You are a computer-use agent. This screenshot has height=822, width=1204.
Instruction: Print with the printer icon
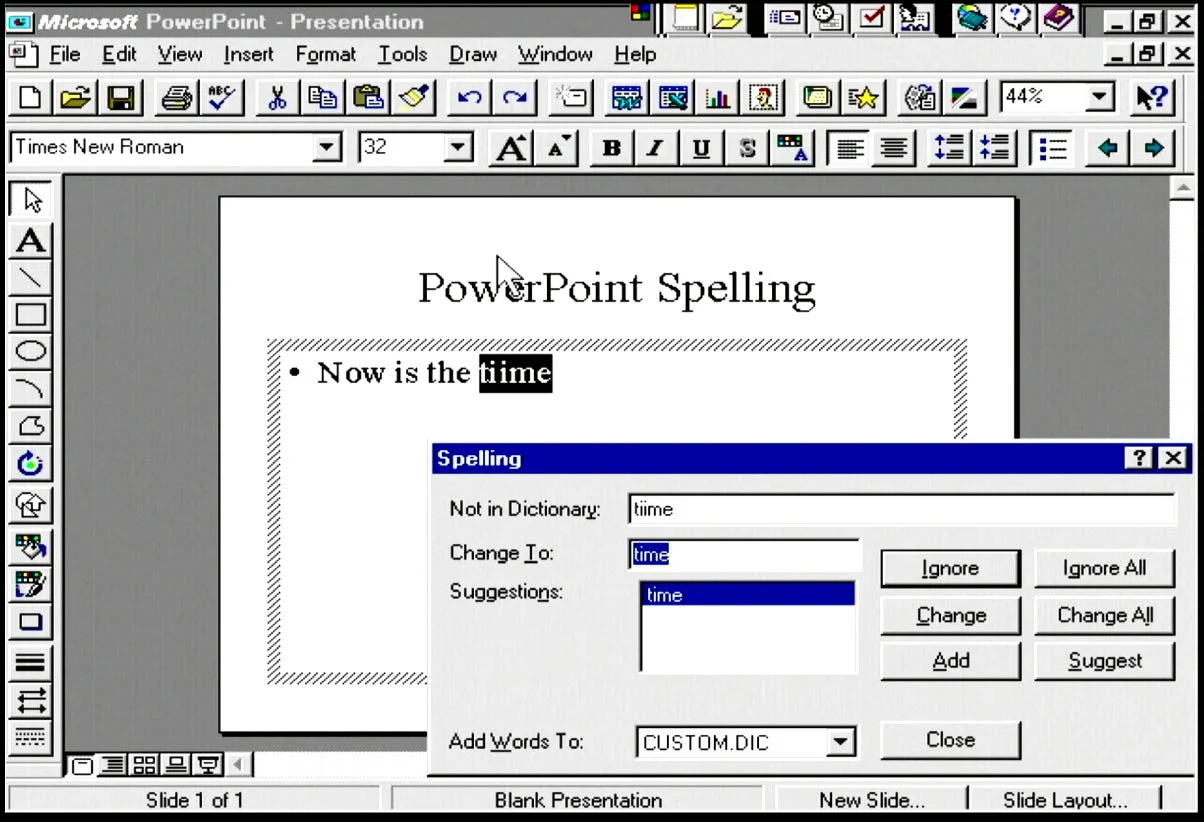point(177,98)
